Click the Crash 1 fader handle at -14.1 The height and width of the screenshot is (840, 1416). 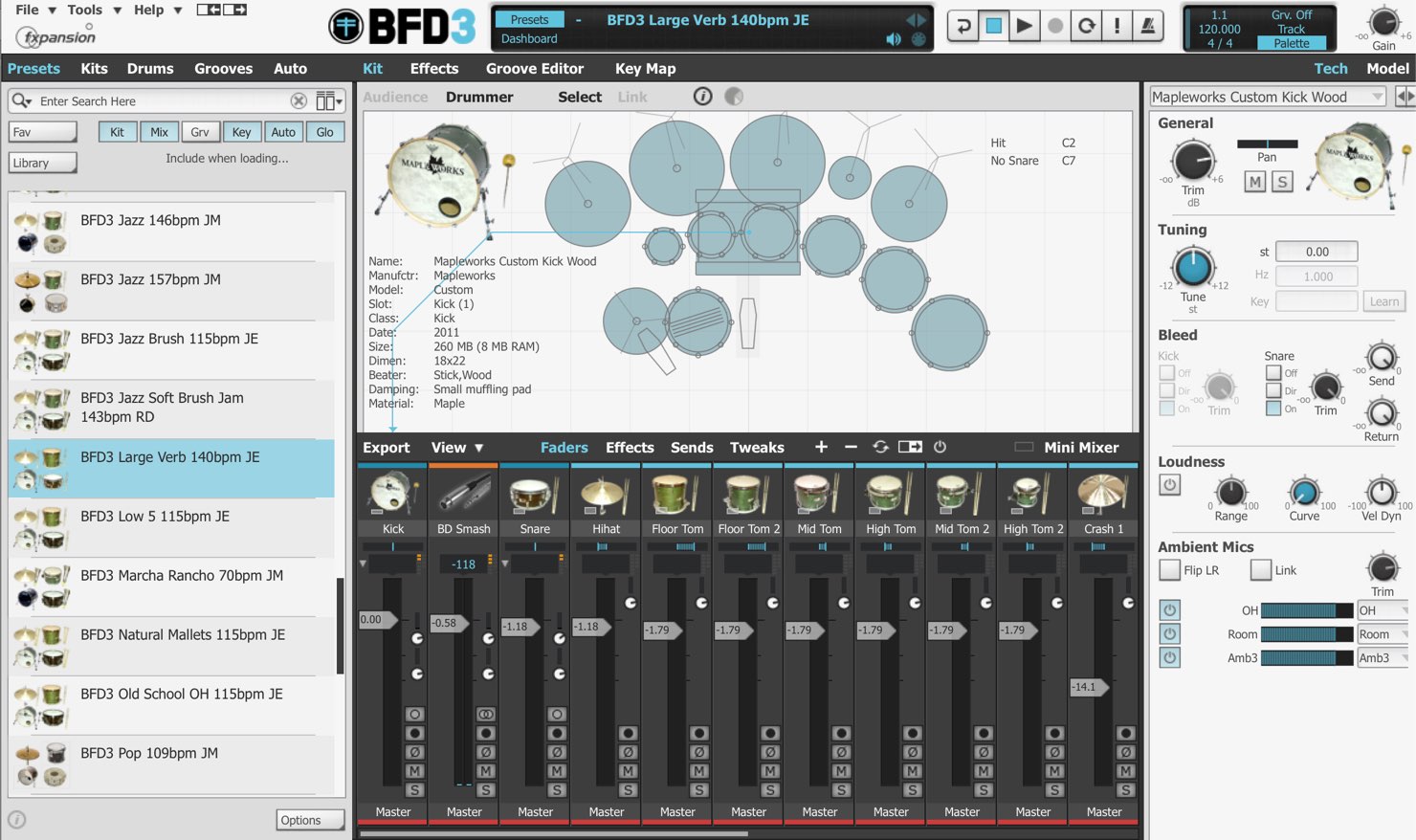[1089, 687]
